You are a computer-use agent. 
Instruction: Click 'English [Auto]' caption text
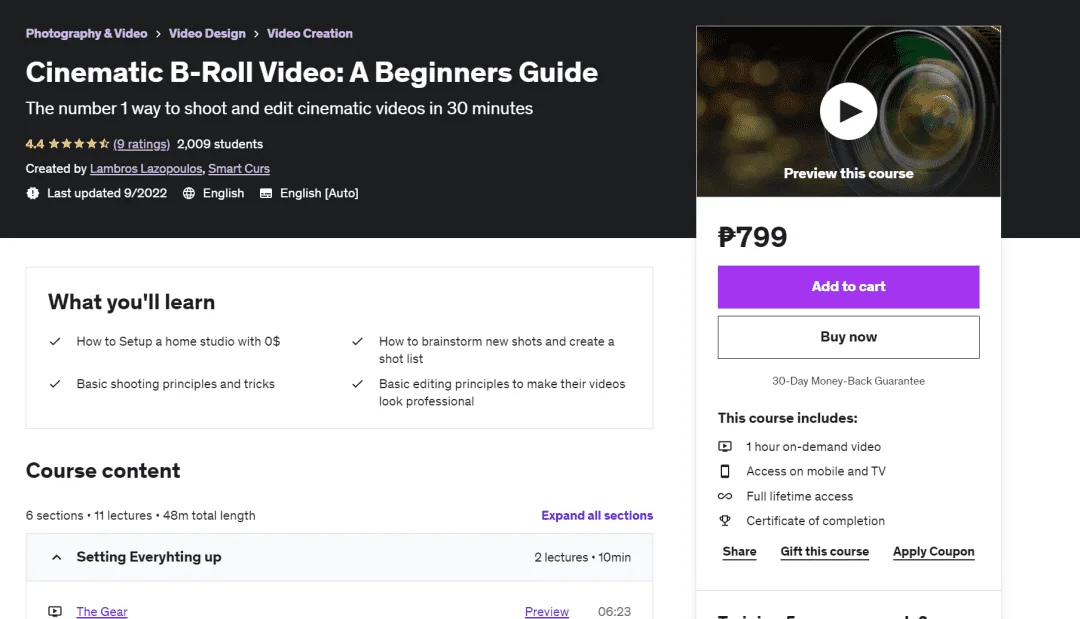[x=319, y=193]
